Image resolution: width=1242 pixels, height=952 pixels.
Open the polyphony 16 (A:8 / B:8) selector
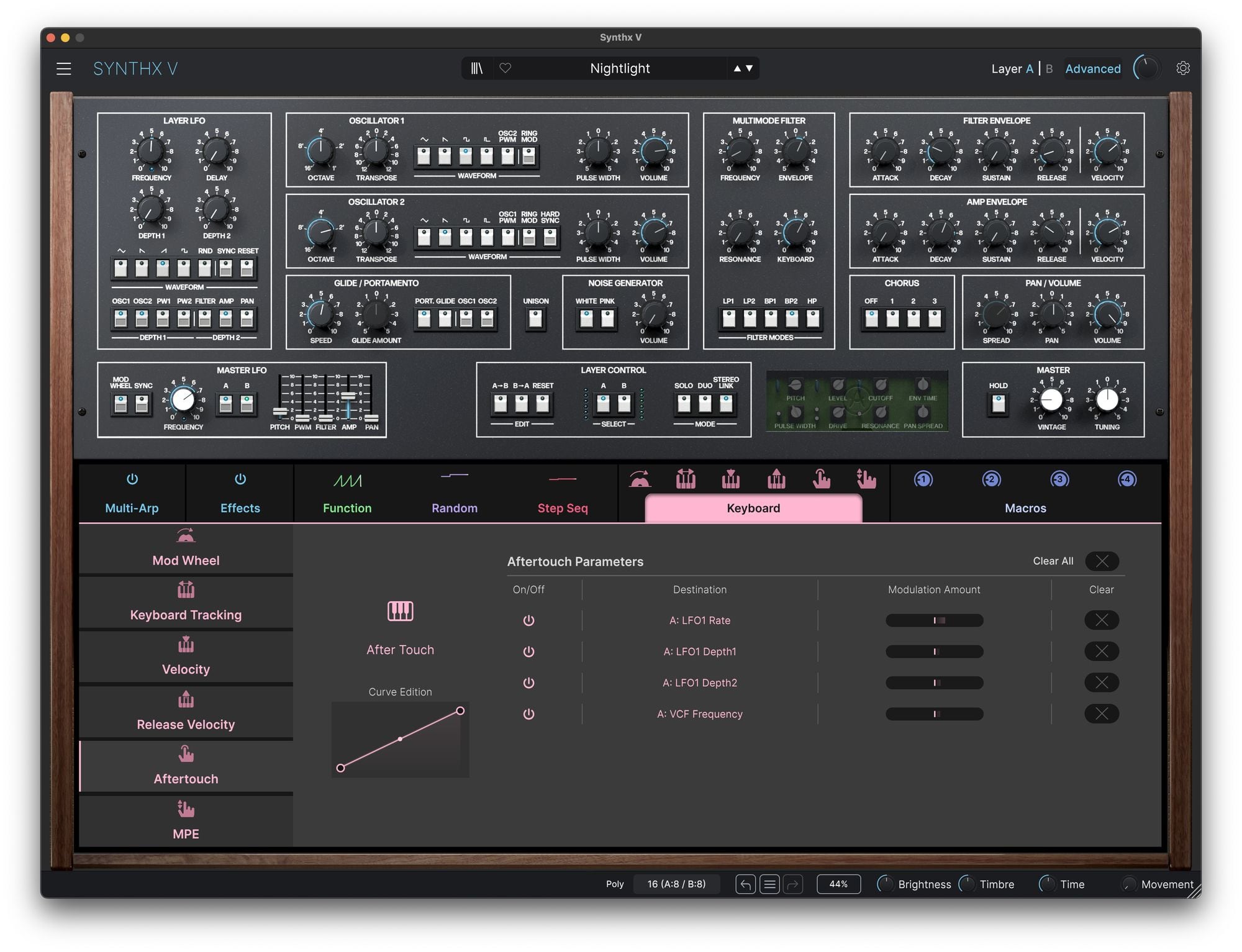pyautogui.click(x=676, y=884)
